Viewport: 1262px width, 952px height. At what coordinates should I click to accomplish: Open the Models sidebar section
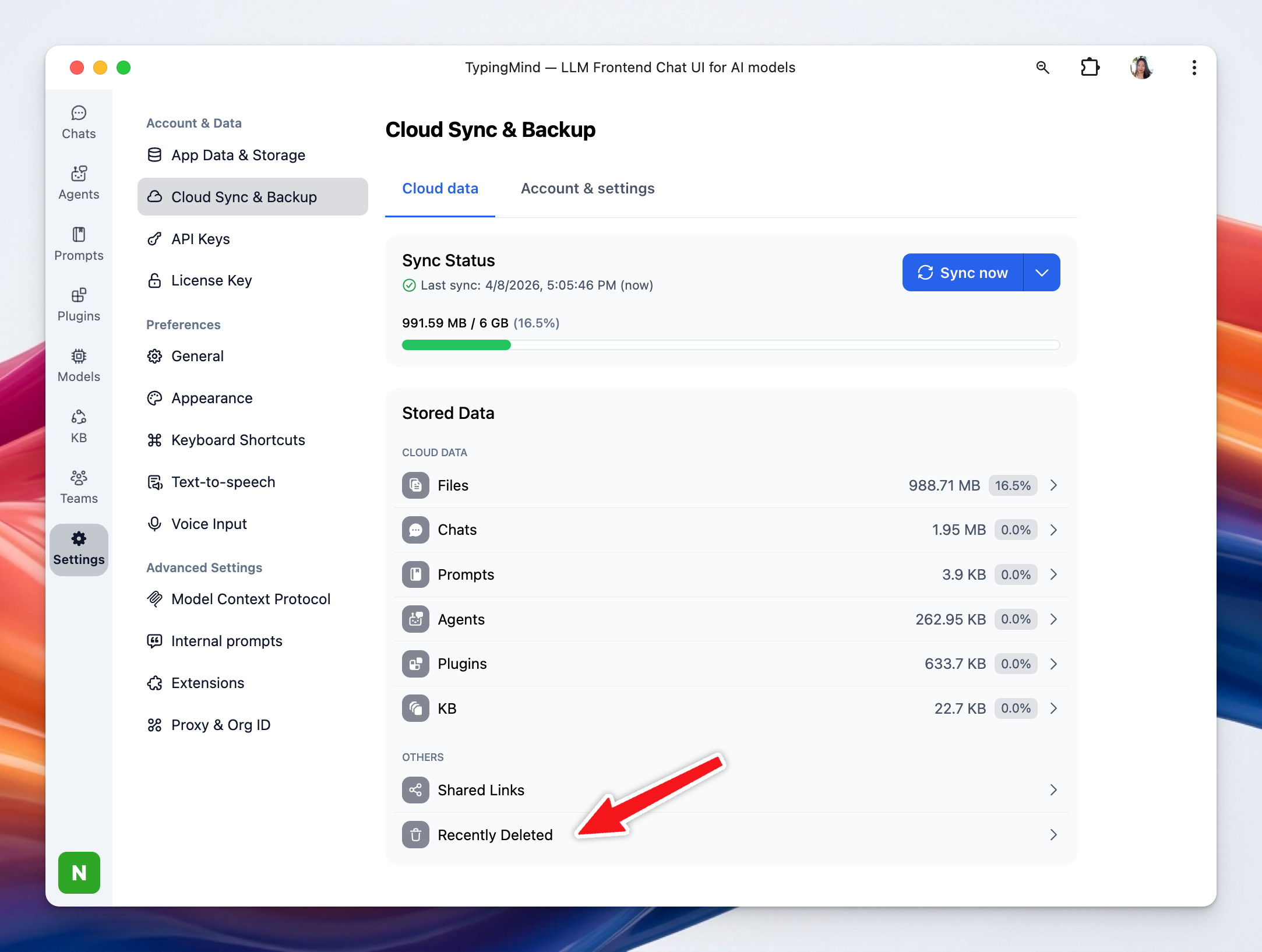tap(79, 365)
